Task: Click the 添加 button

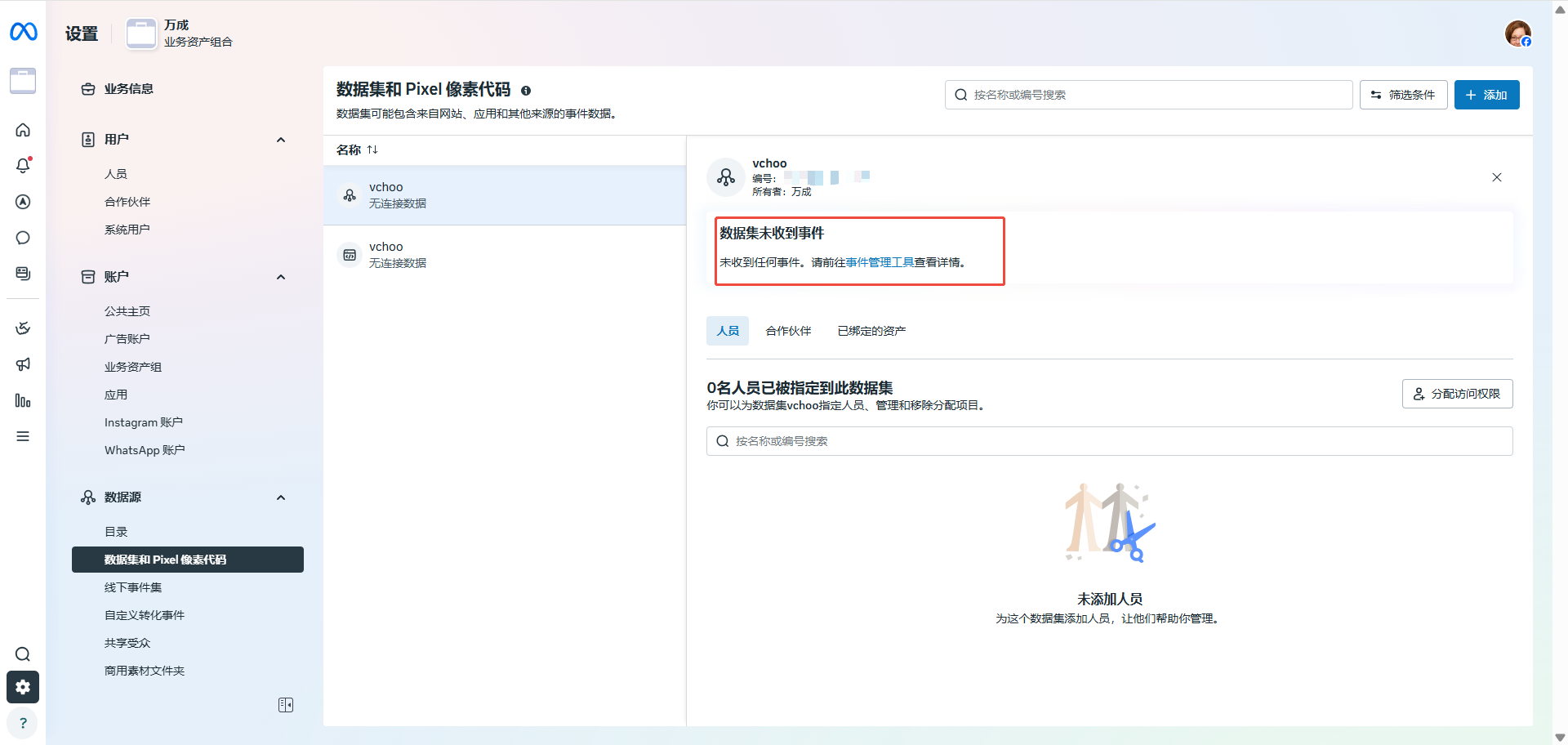Action: tap(1486, 95)
